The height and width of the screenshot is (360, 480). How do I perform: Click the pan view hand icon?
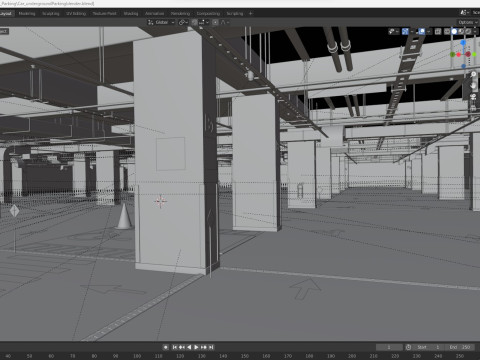(474, 85)
